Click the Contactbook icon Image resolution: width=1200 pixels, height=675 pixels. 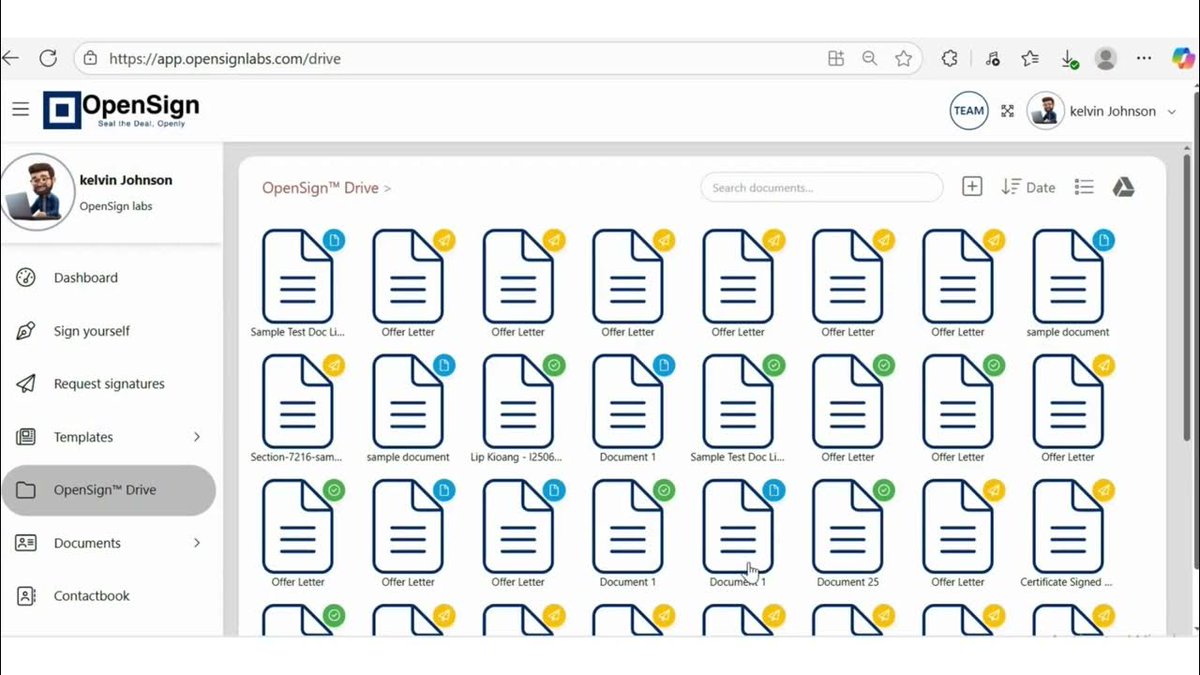tap(26, 596)
